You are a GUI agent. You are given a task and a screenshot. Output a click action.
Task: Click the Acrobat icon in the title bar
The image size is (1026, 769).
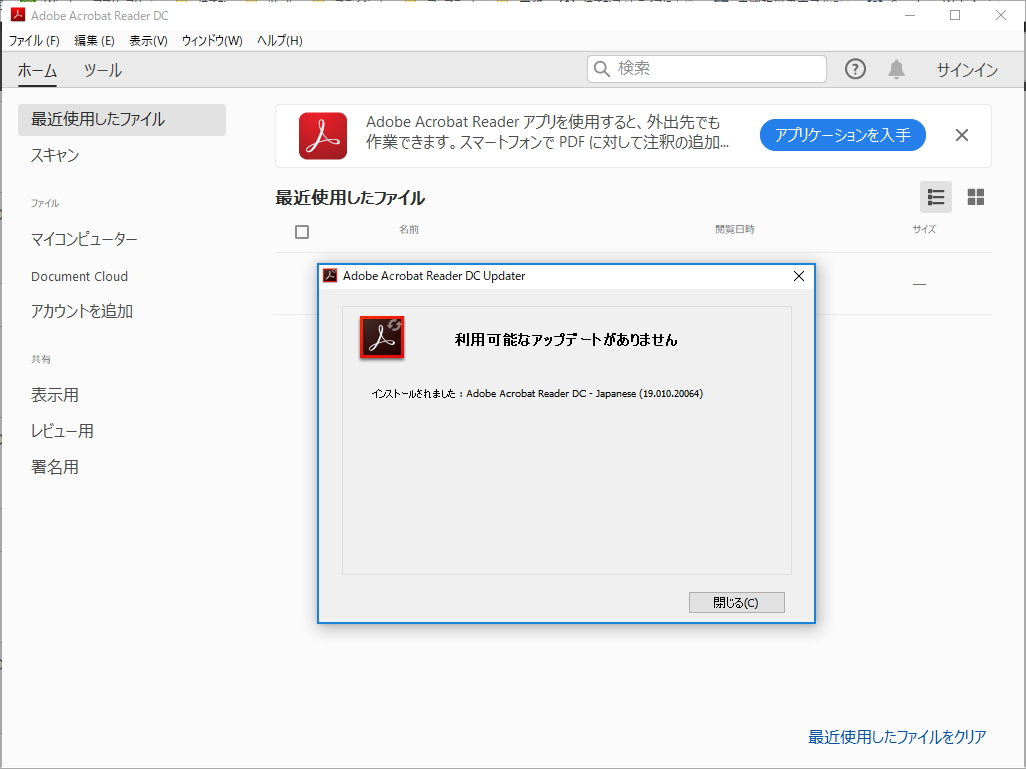(x=16, y=15)
